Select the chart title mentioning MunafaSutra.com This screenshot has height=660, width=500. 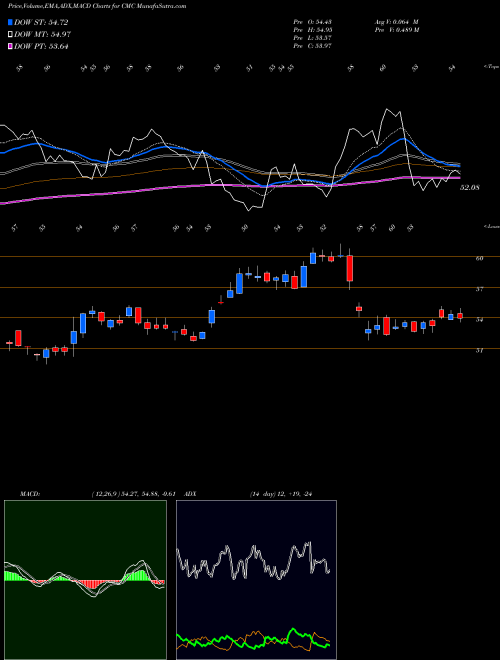point(97,6)
